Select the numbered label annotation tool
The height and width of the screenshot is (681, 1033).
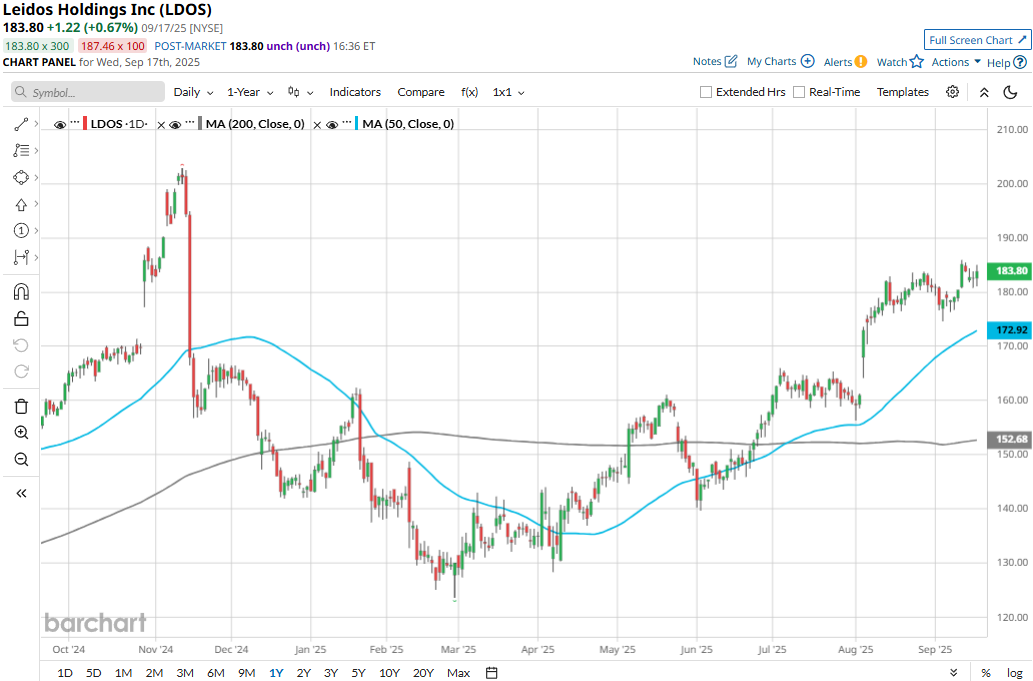tap(21, 231)
